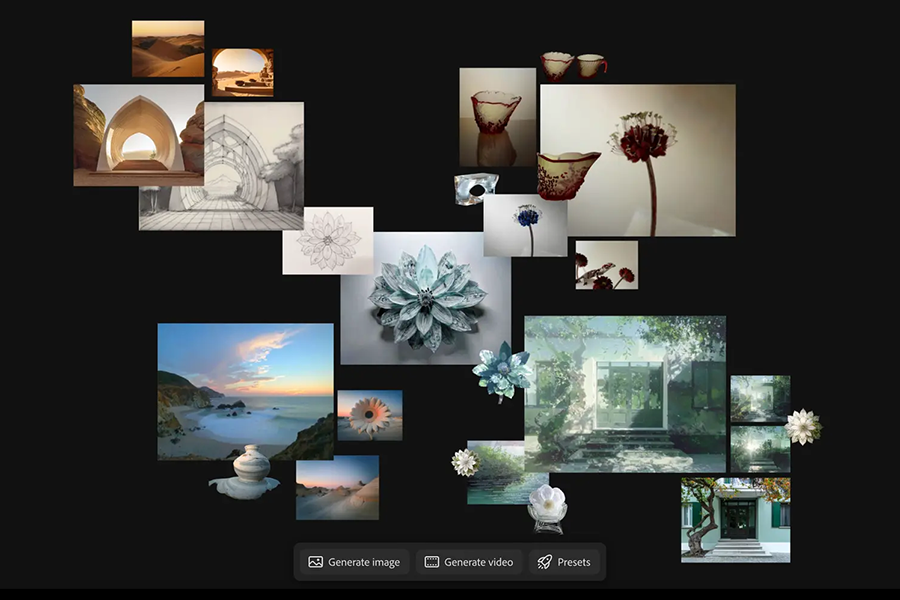Select the white spiky flower beside water painting

point(465,463)
